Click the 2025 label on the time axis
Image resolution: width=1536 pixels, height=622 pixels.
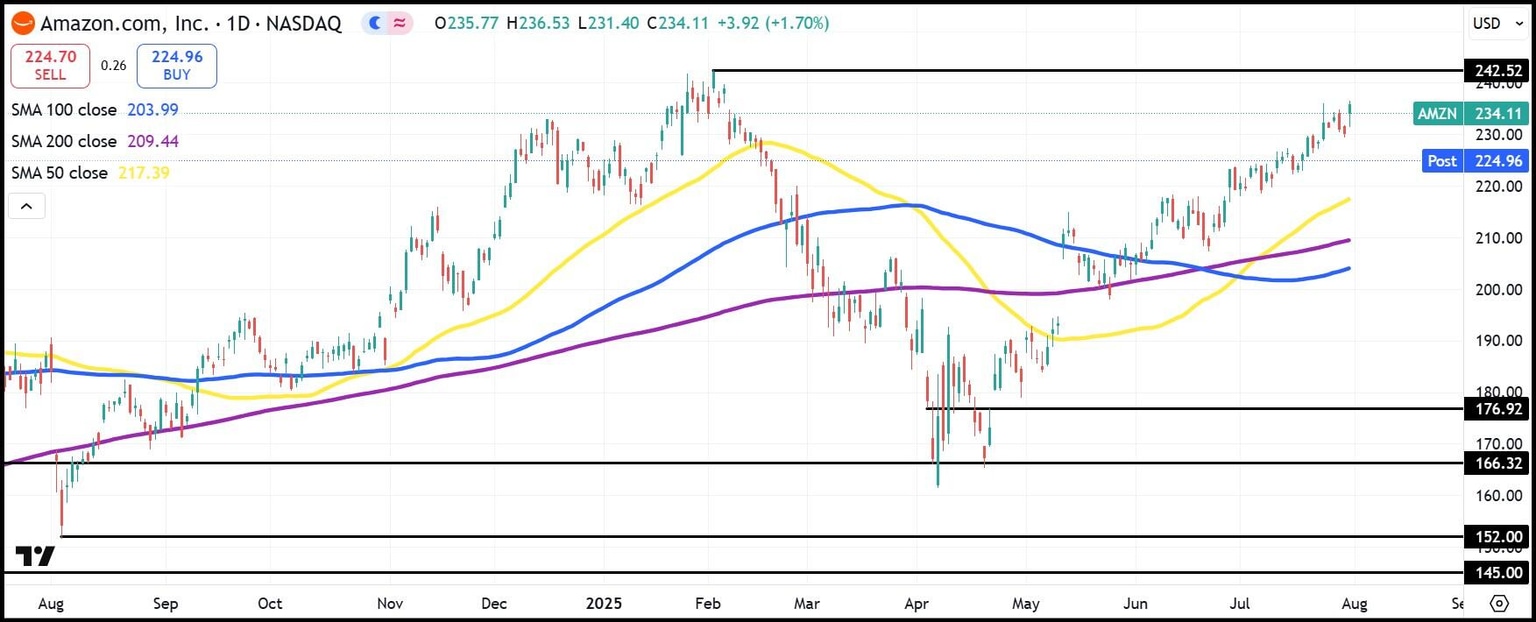tap(603, 603)
